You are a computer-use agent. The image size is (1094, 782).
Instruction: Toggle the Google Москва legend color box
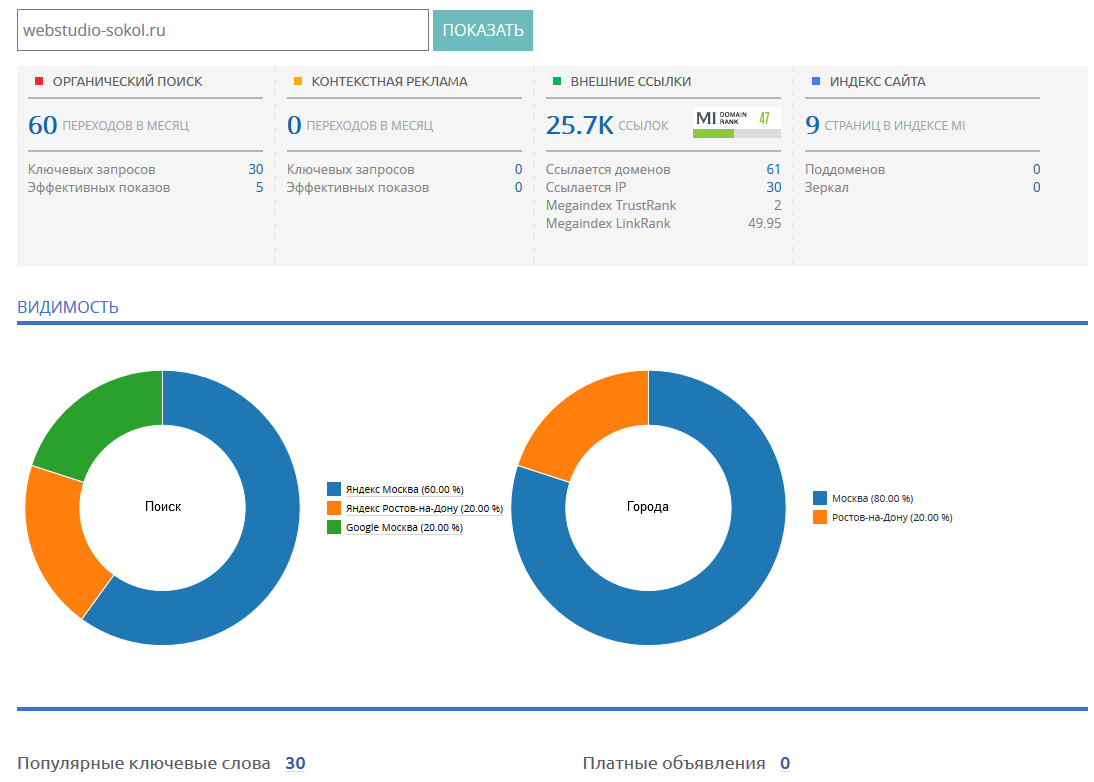pos(334,527)
